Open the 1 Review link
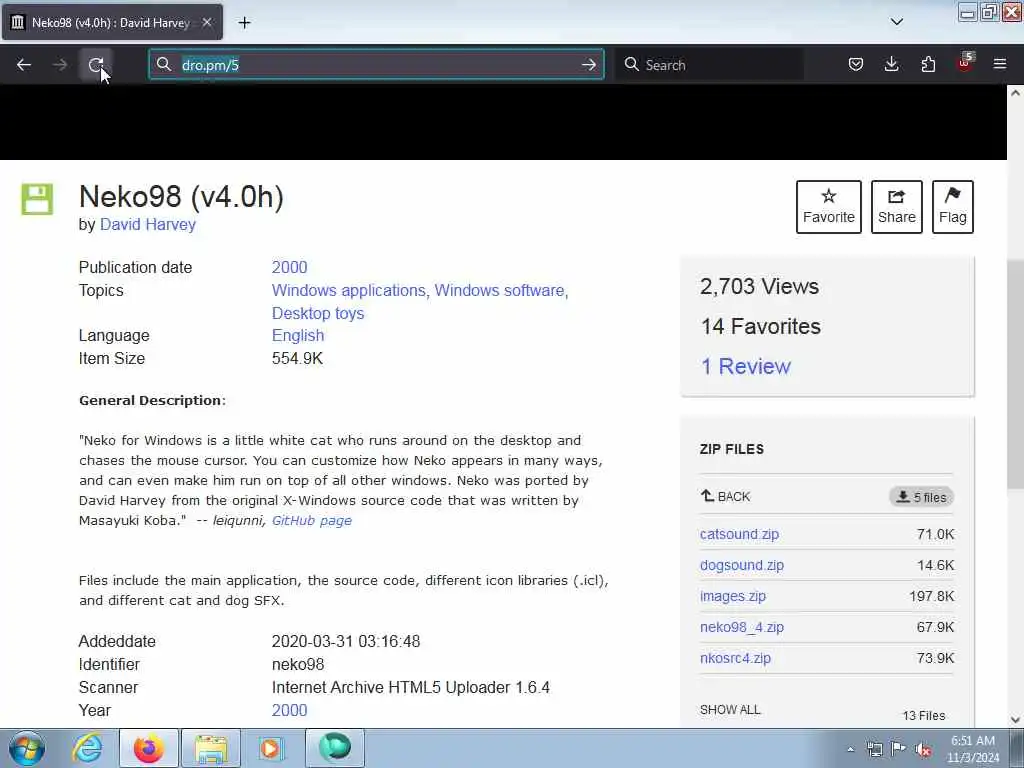 [x=746, y=366]
